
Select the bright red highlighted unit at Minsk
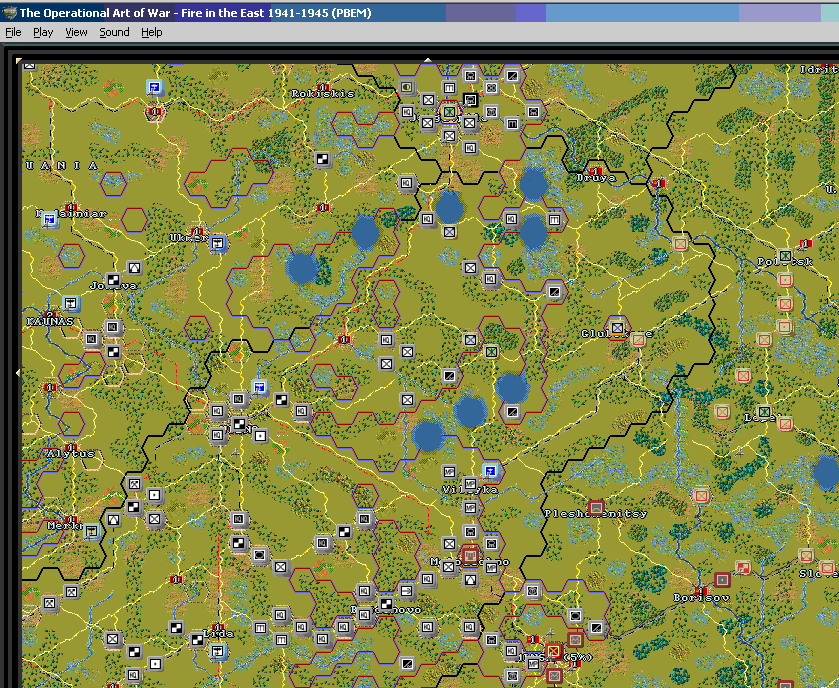(553, 652)
